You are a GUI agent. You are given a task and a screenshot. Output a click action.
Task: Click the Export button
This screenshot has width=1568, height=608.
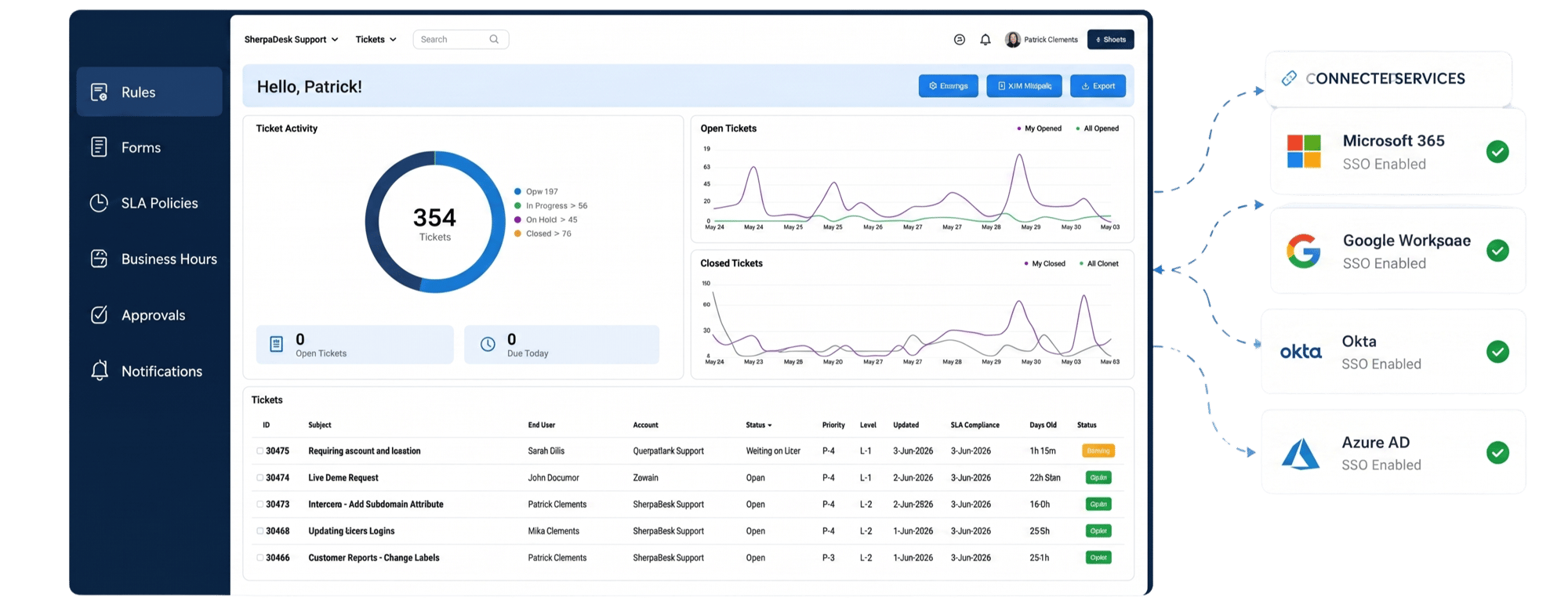pos(1098,86)
